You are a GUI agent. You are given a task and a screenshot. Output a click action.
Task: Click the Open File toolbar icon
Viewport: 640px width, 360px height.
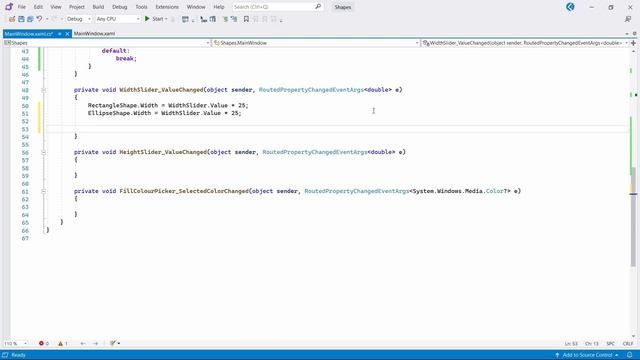tap(12, 19)
